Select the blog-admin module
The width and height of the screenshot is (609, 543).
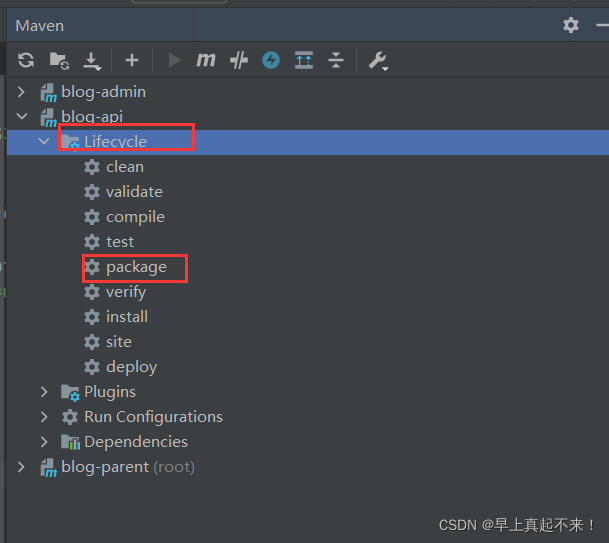coord(104,92)
